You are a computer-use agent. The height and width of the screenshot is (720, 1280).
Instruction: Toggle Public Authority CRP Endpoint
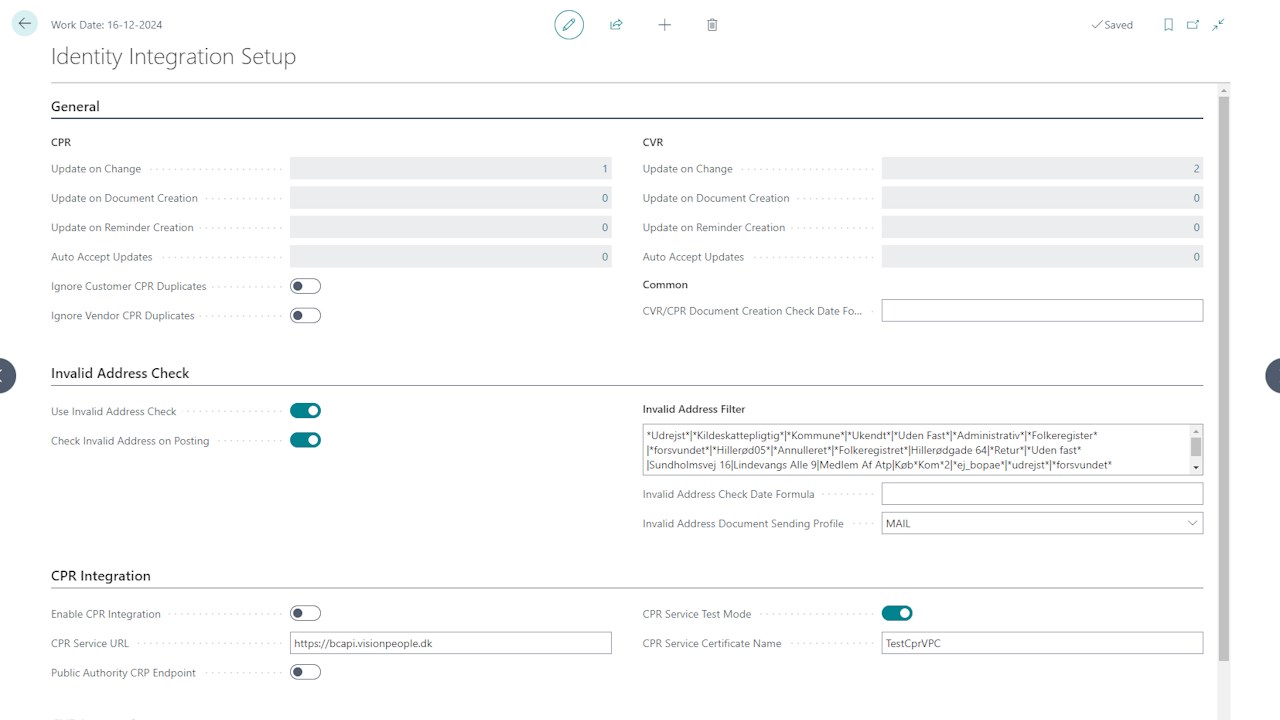pos(305,672)
